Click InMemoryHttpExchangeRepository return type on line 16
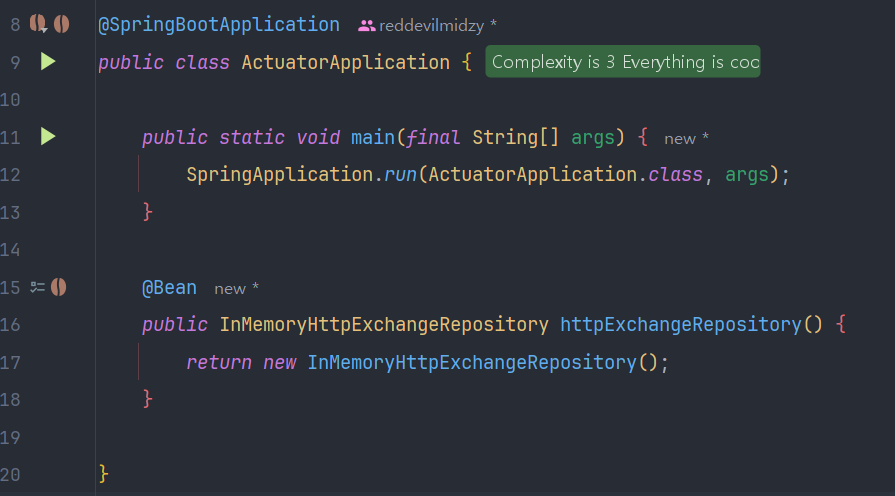The width and height of the screenshot is (895, 496). [x=384, y=324]
